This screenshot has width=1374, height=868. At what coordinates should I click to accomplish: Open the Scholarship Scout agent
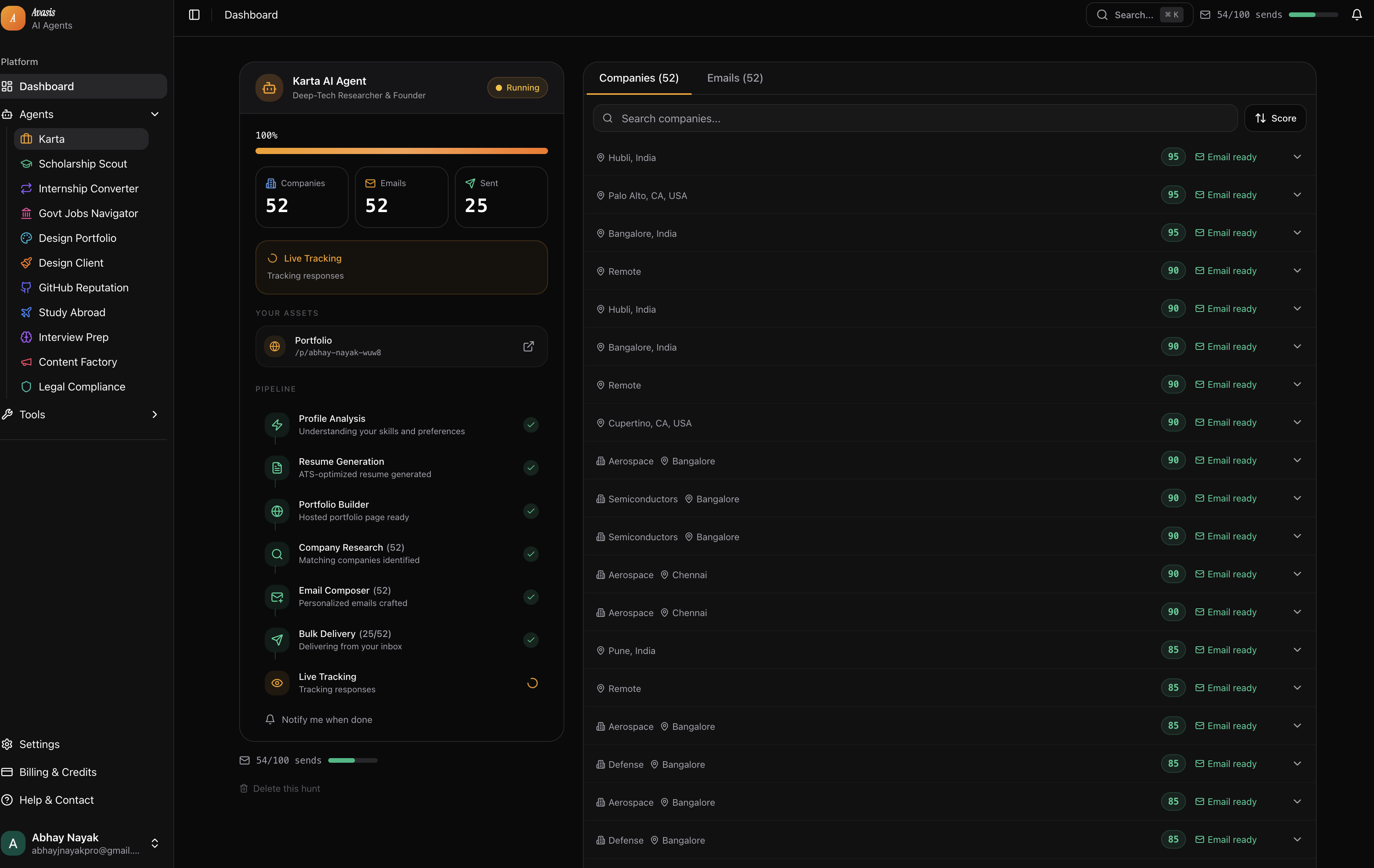tap(82, 164)
